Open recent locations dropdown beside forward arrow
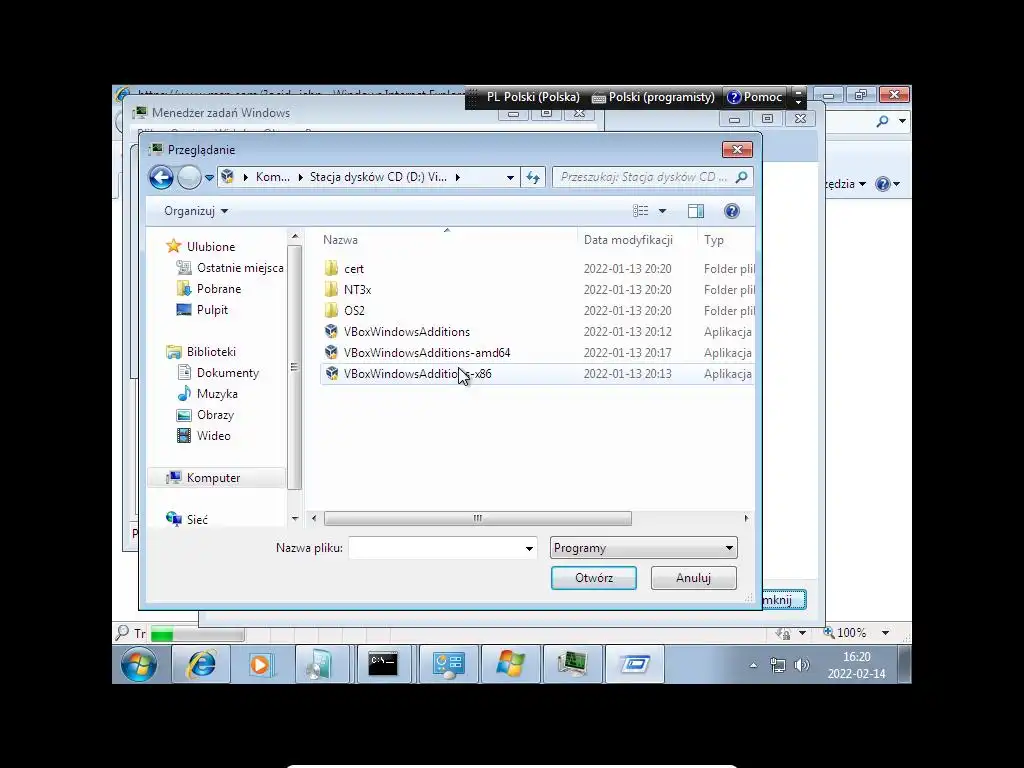Viewport: 1024px width, 768px height. pos(209,177)
